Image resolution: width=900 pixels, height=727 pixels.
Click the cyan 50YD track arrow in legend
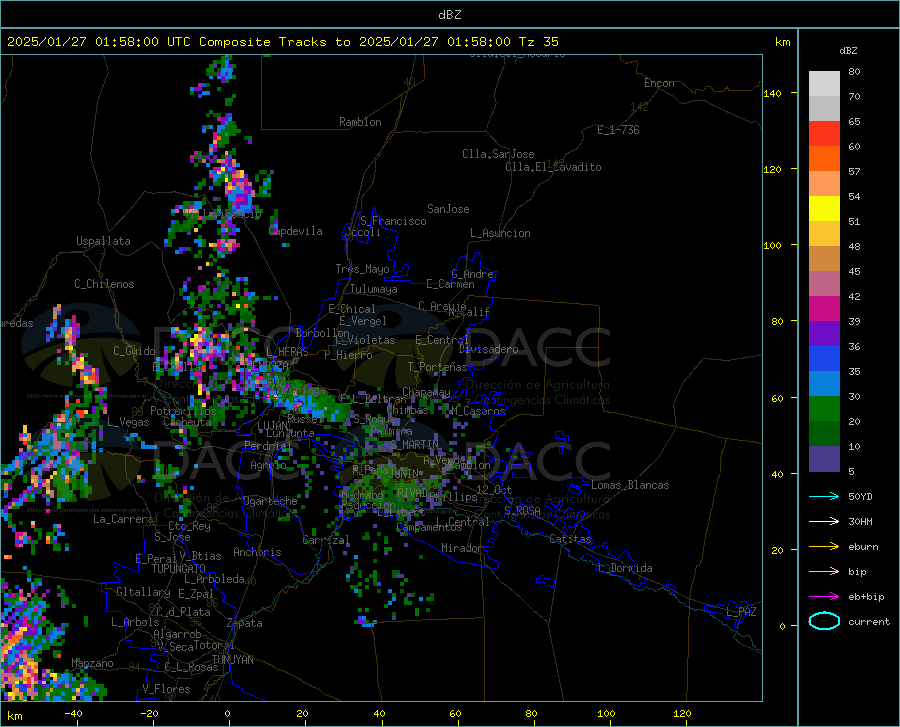pos(824,496)
